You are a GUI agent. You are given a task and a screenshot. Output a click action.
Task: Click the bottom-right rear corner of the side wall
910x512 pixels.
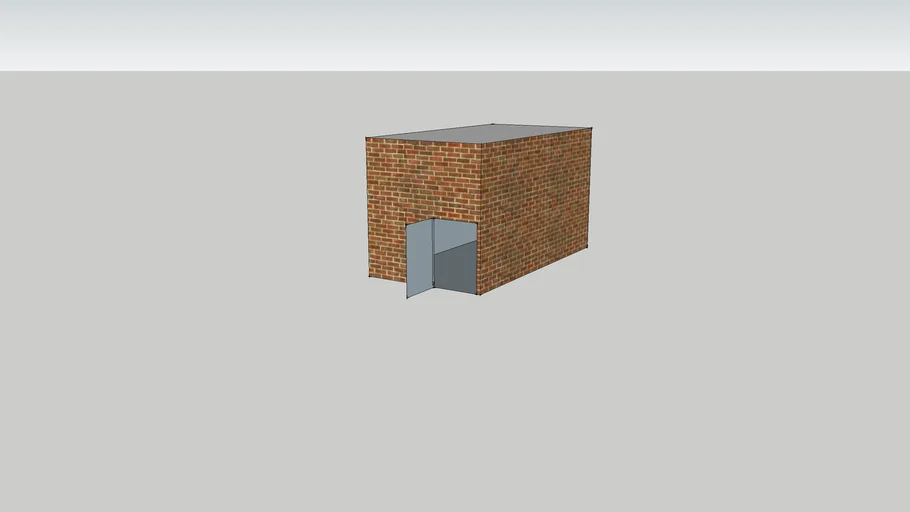click(x=587, y=247)
